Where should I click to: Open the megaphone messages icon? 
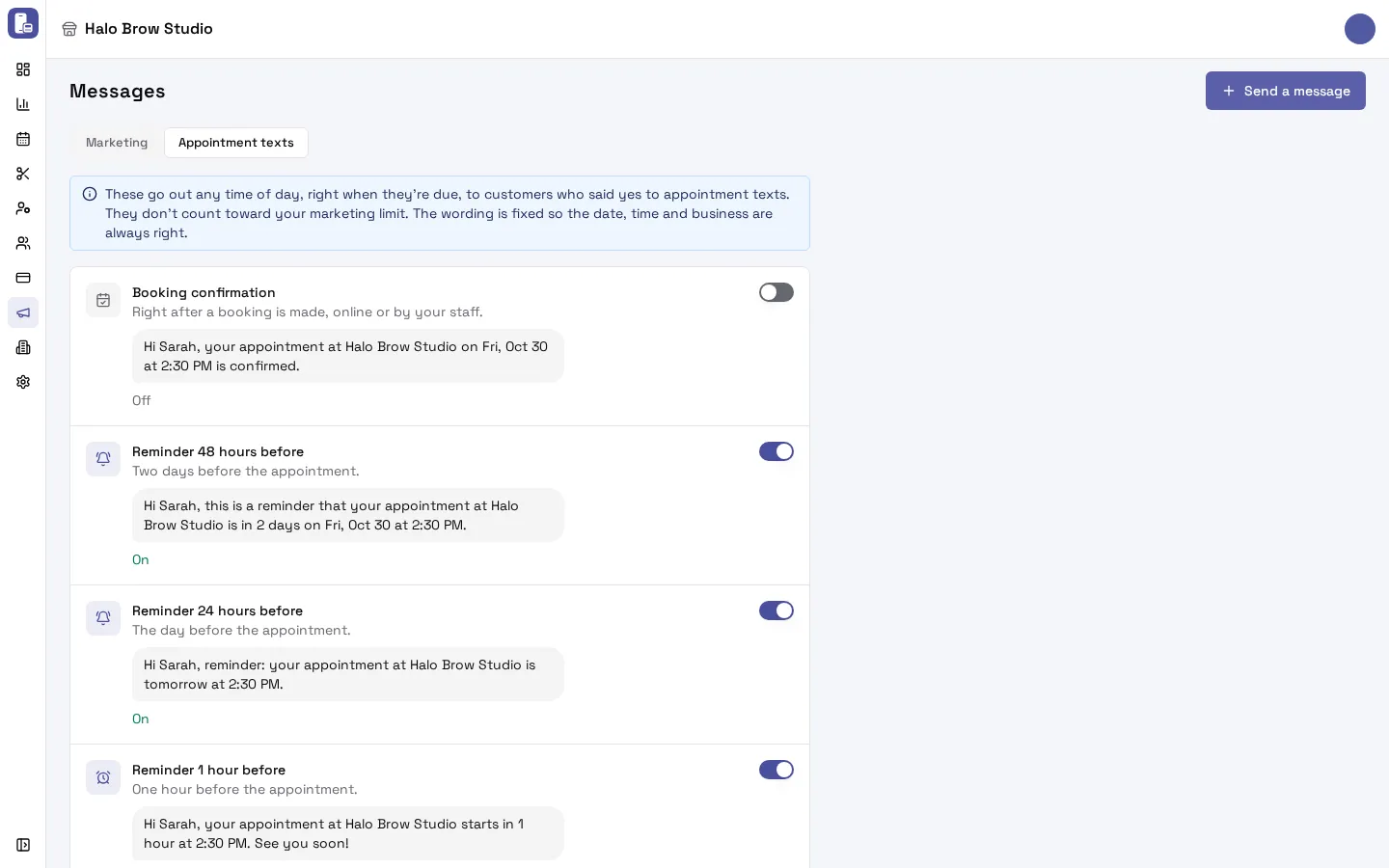[23, 312]
